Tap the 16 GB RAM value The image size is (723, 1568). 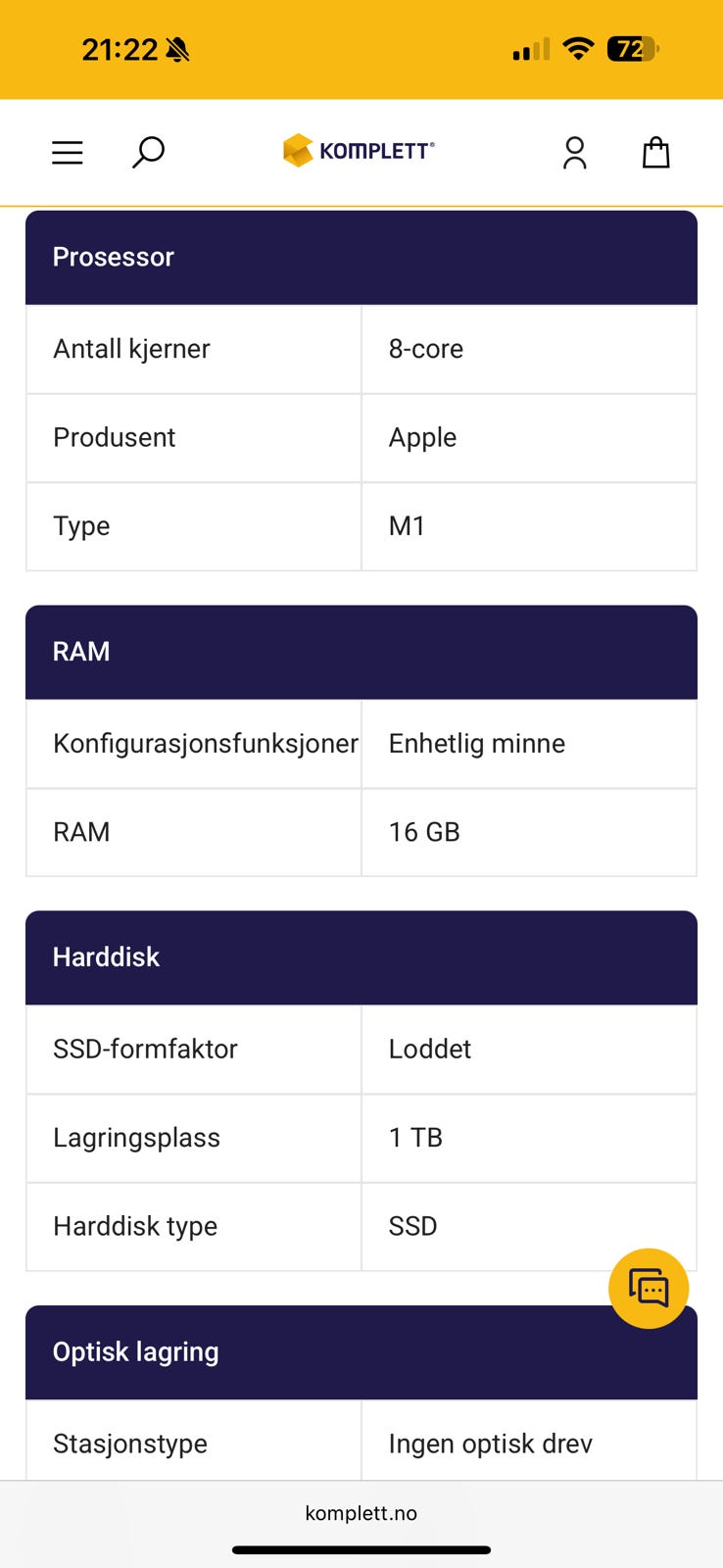pyautogui.click(x=424, y=832)
